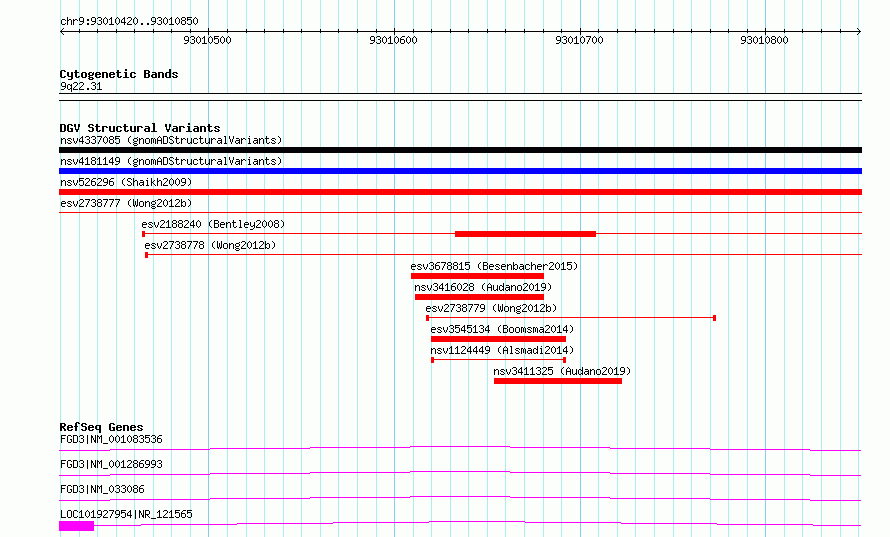Click the FGD3|NM_033086 gene label
This screenshot has height=537, width=890.
(x=102, y=489)
